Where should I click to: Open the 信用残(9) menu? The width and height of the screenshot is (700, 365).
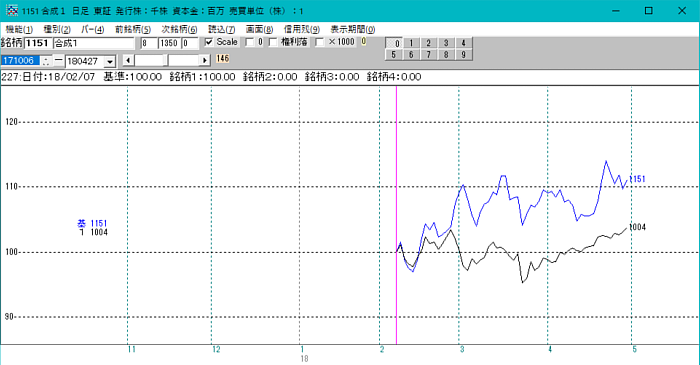[x=302, y=29]
